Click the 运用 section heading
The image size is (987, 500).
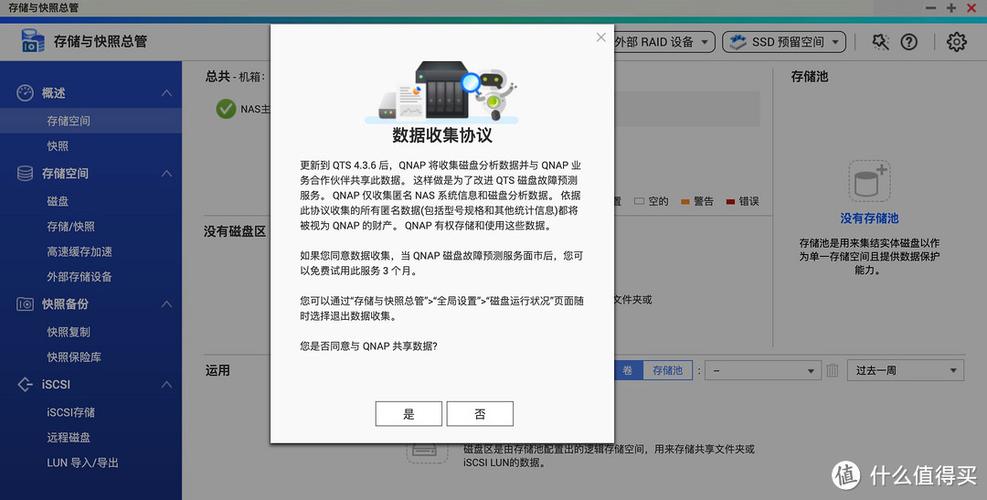218,370
